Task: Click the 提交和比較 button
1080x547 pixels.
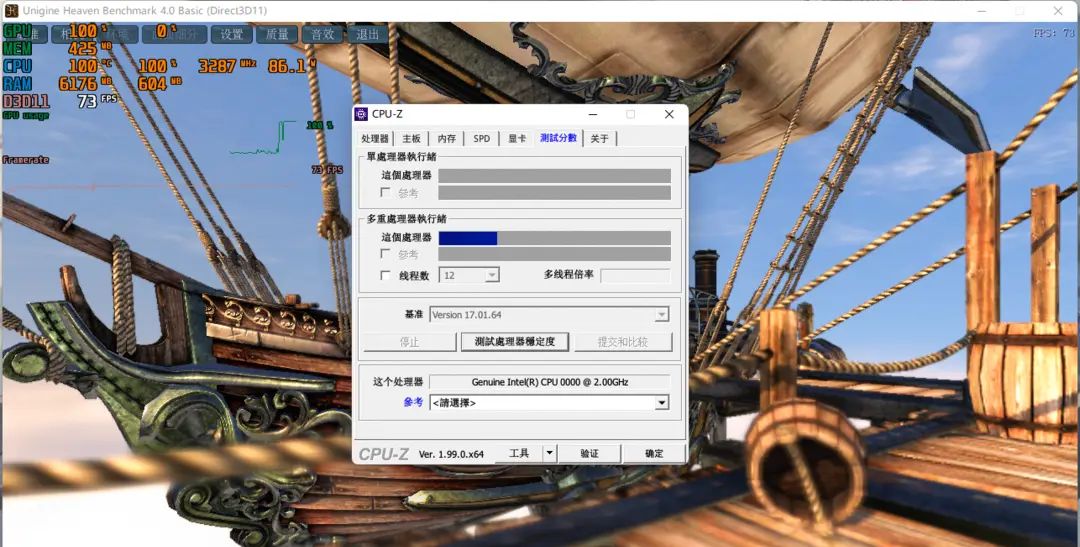Action: click(623, 342)
